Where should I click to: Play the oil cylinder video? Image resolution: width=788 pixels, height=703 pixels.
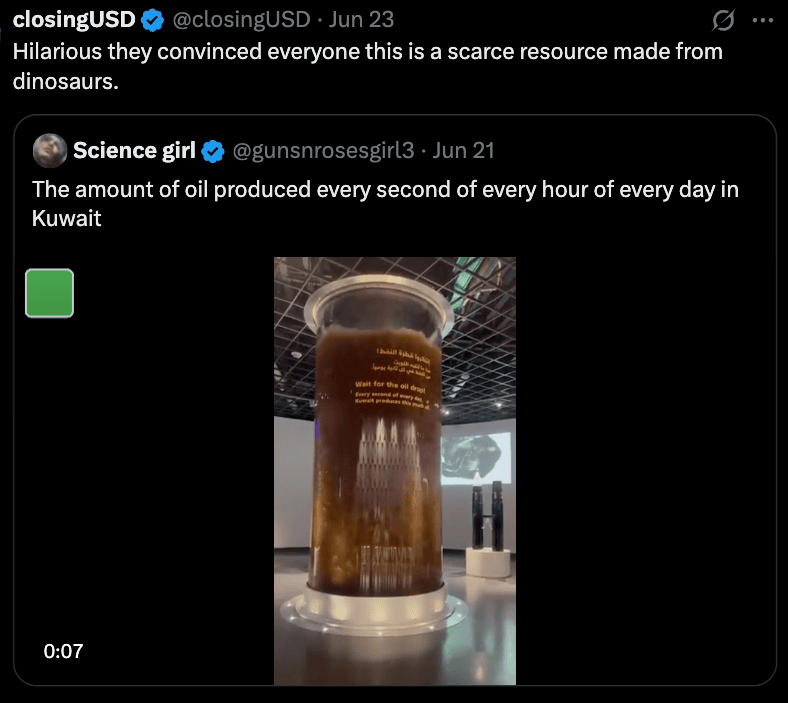(395, 470)
